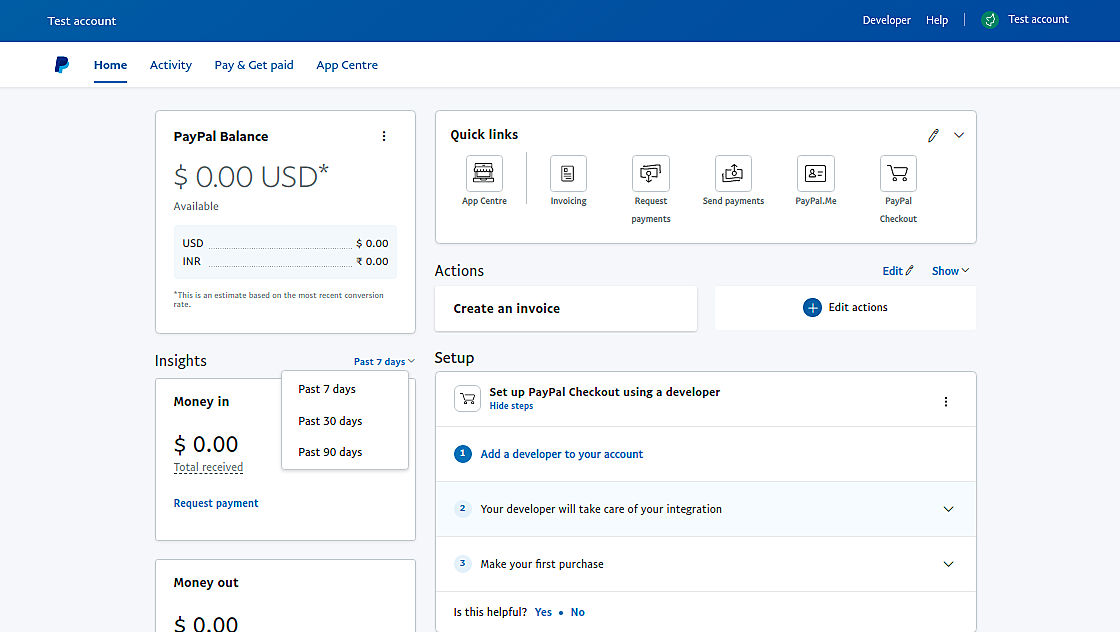This screenshot has width=1120, height=632.
Task: Select Past 30 days from dropdown
Action: pos(330,421)
